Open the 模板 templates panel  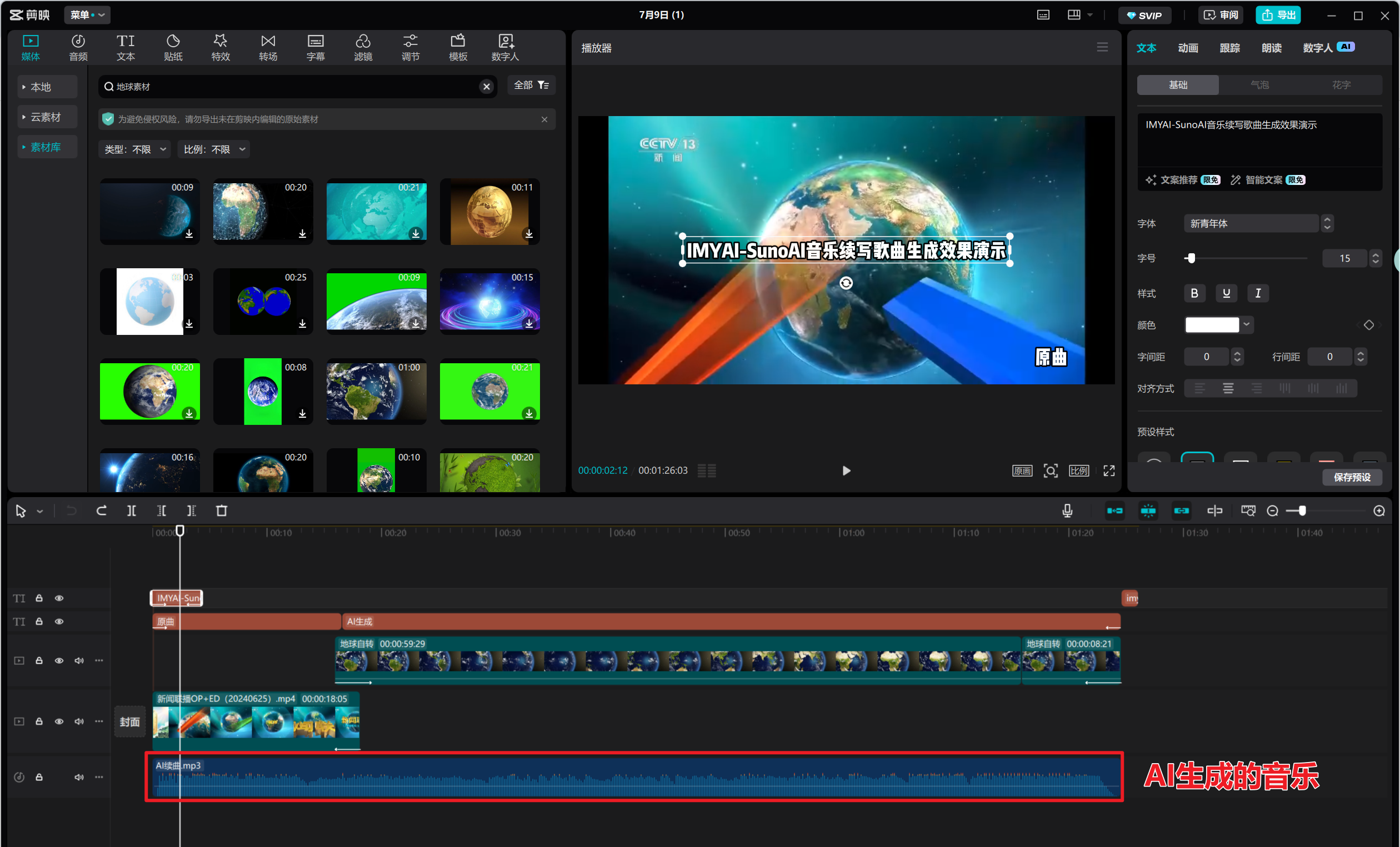click(x=458, y=47)
